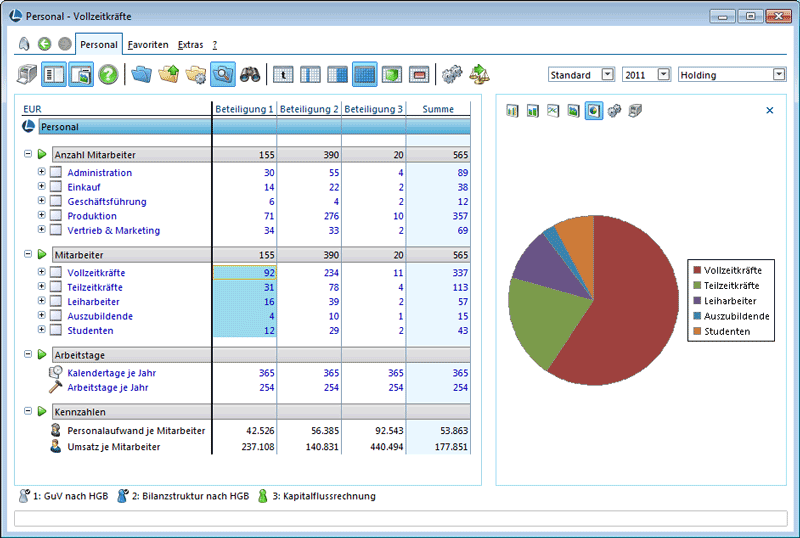This screenshot has height=538, width=800.
Task: Click the table icon marked with letter t
Action: coord(283,75)
